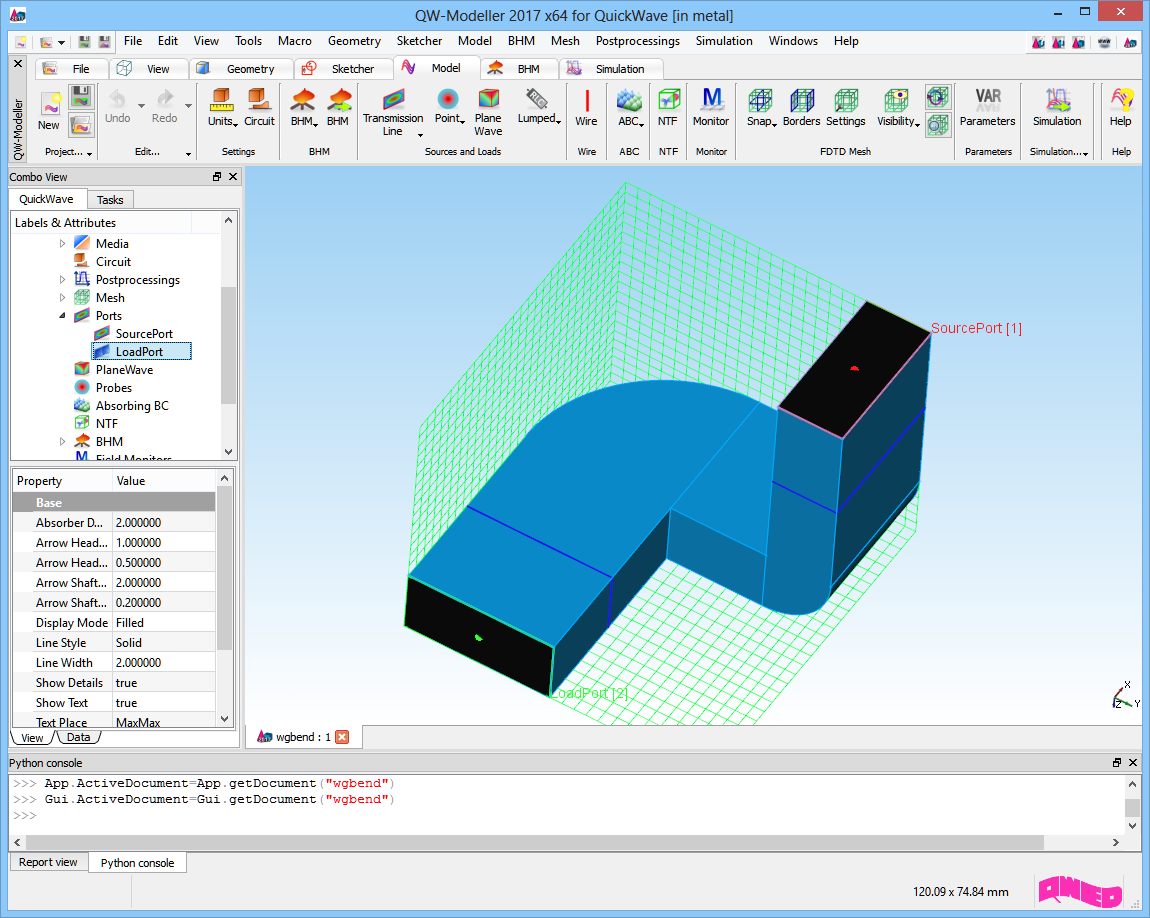This screenshot has height=918, width=1150.
Task: Click the first BHM icon with dropdown
Action: [303, 100]
